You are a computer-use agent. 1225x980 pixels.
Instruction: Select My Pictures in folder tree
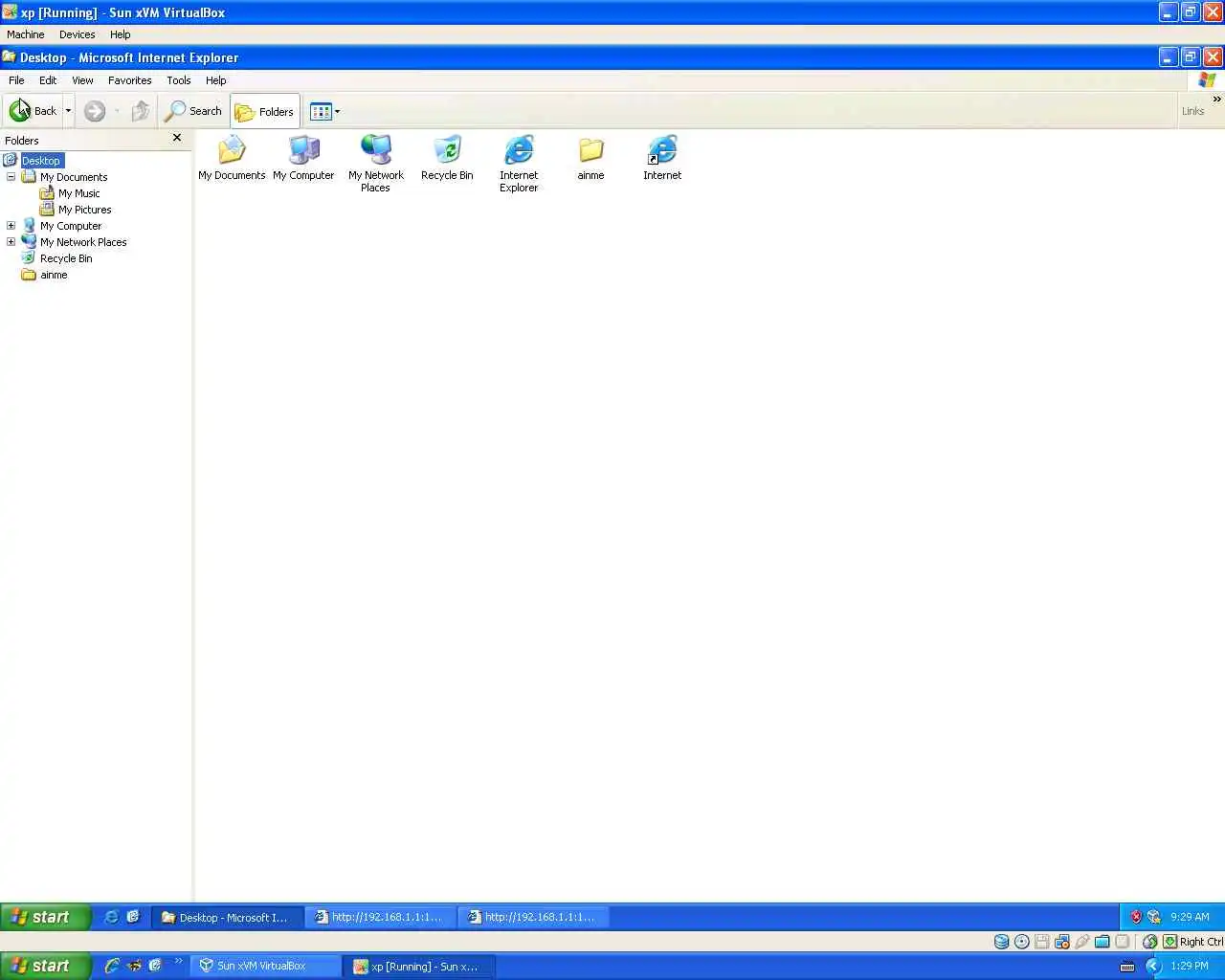coord(84,210)
